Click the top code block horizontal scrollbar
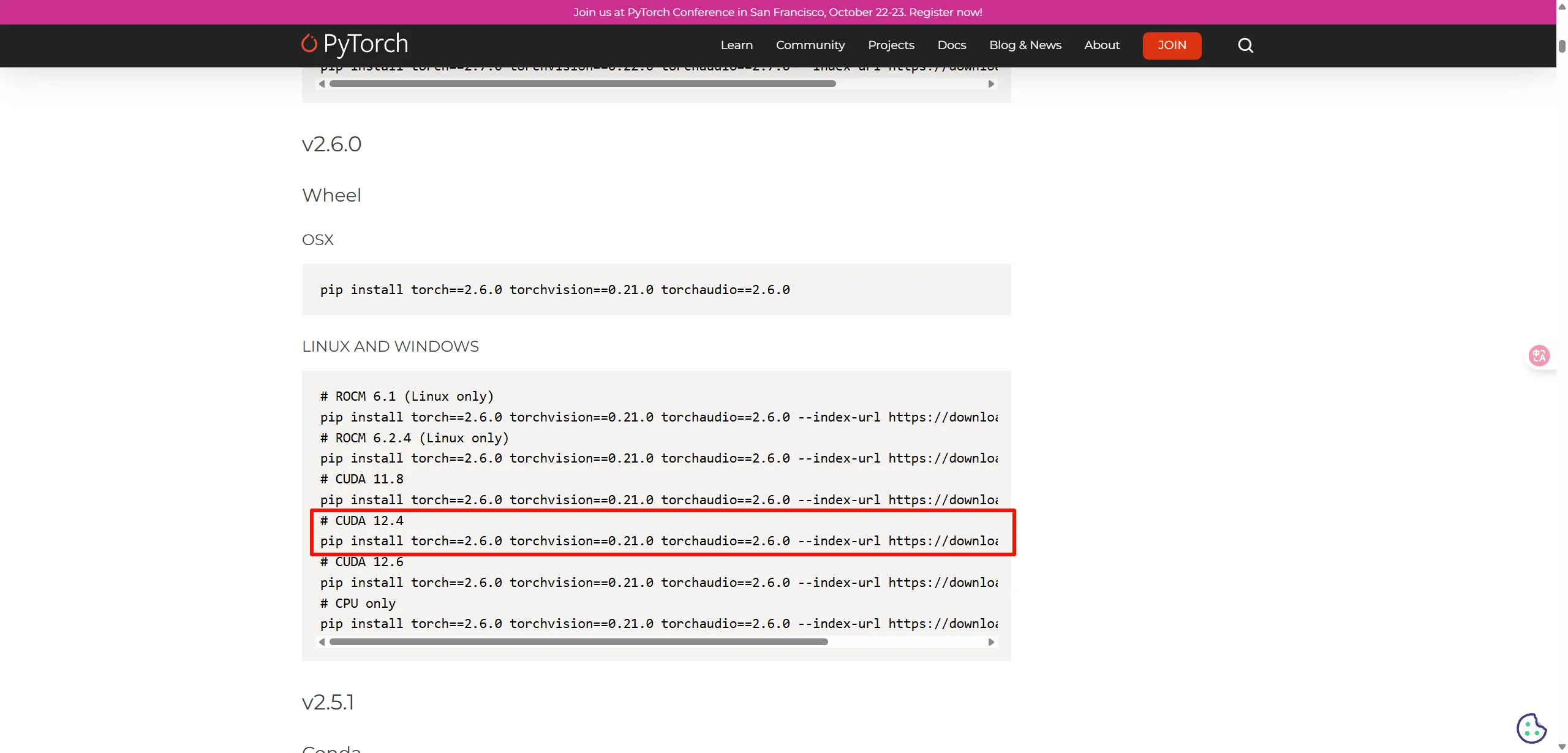 coord(582,84)
